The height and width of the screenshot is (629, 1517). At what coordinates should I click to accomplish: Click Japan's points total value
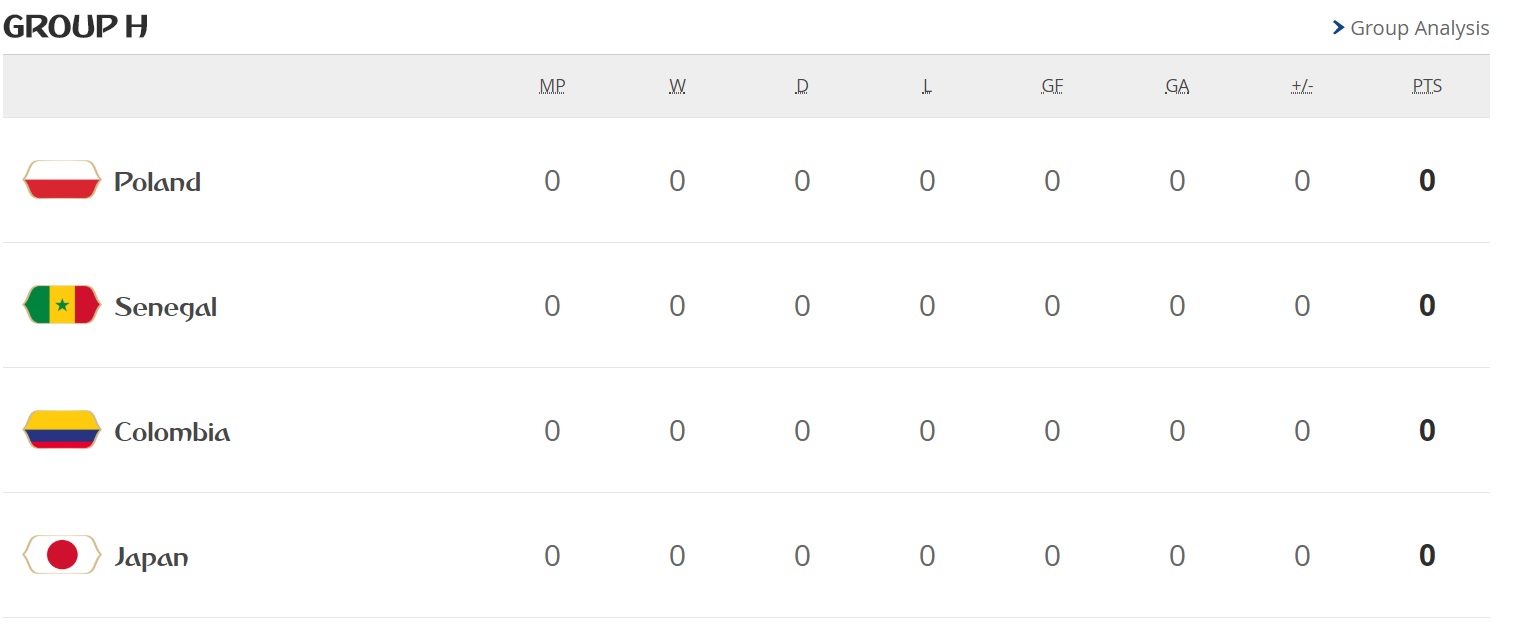click(x=1427, y=556)
